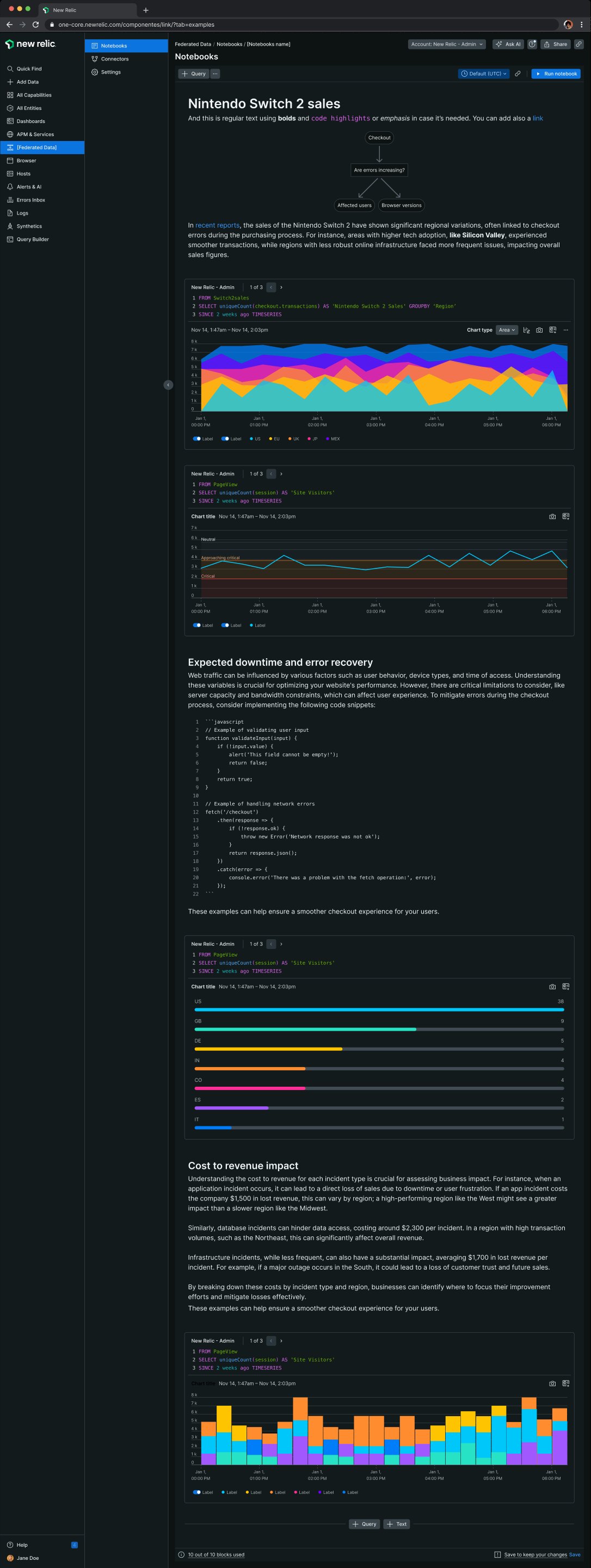Open Query Builder from the sidebar
The image size is (591, 1568).
click(x=42, y=239)
